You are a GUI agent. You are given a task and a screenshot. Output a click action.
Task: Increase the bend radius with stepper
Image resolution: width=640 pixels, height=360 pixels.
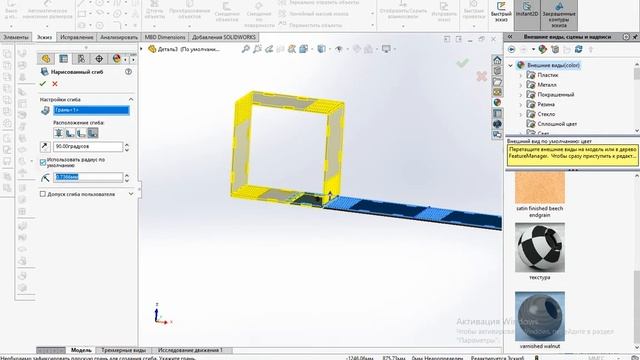pos(127,175)
